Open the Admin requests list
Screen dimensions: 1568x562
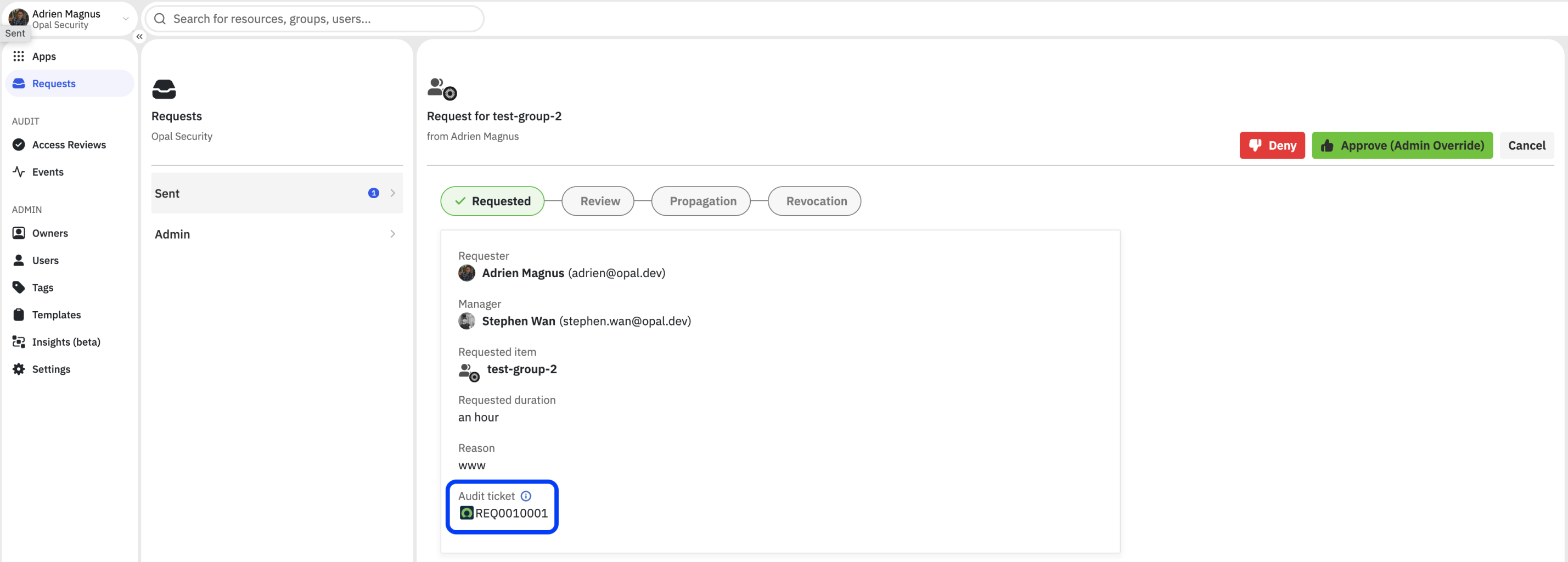tap(277, 234)
